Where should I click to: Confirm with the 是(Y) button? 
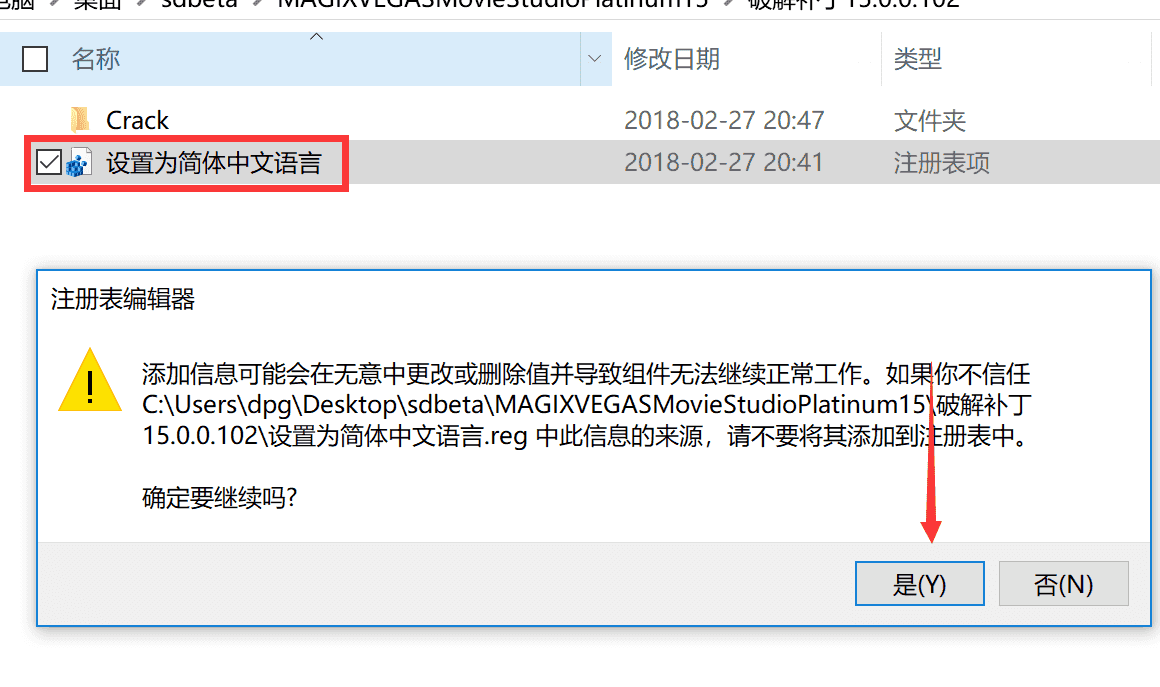click(920, 583)
